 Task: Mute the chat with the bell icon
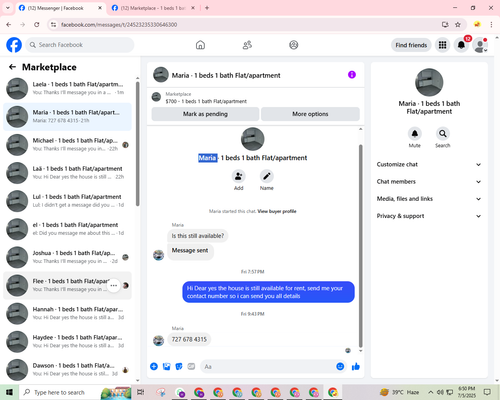415,134
